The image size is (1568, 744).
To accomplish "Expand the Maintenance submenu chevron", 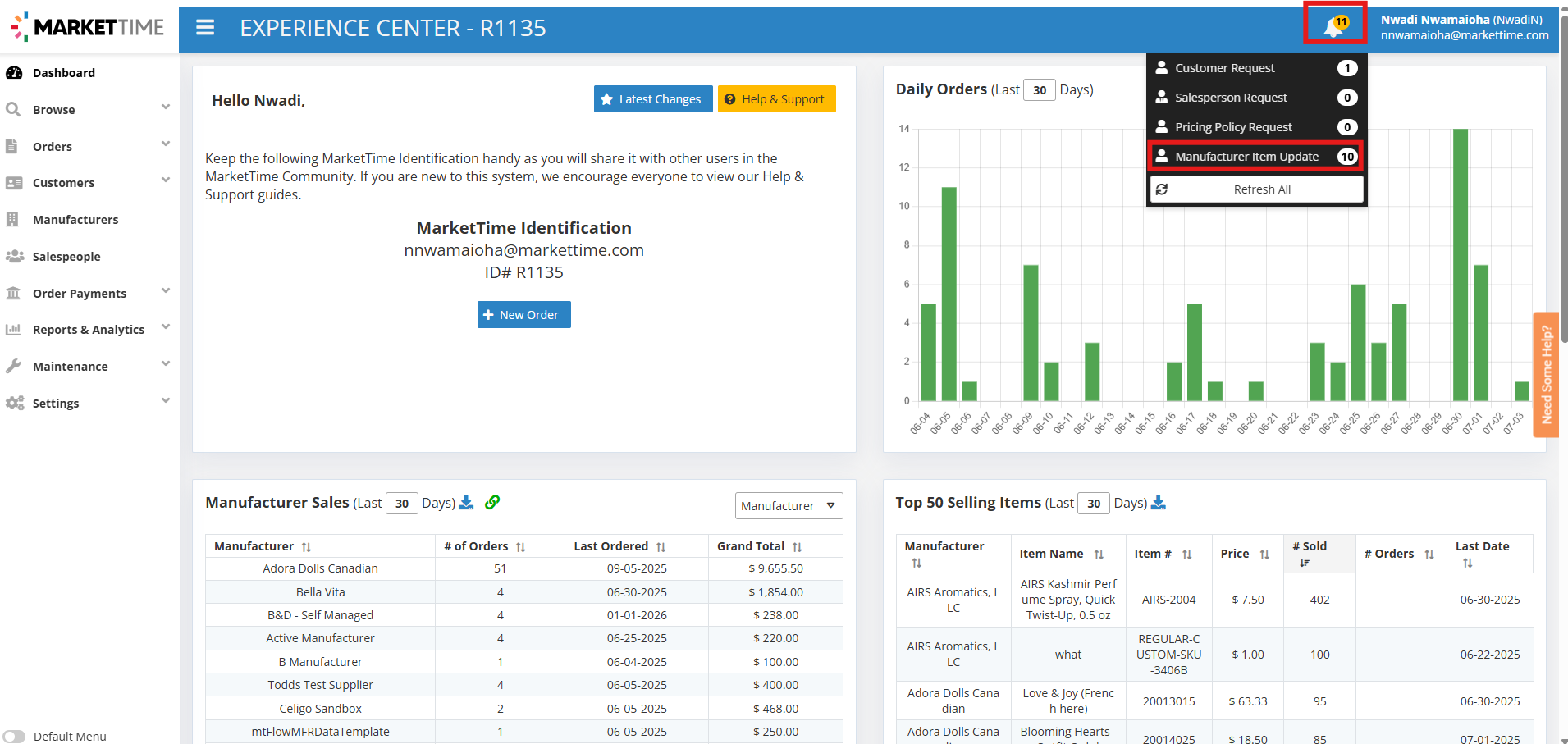I will [x=166, y=363].
